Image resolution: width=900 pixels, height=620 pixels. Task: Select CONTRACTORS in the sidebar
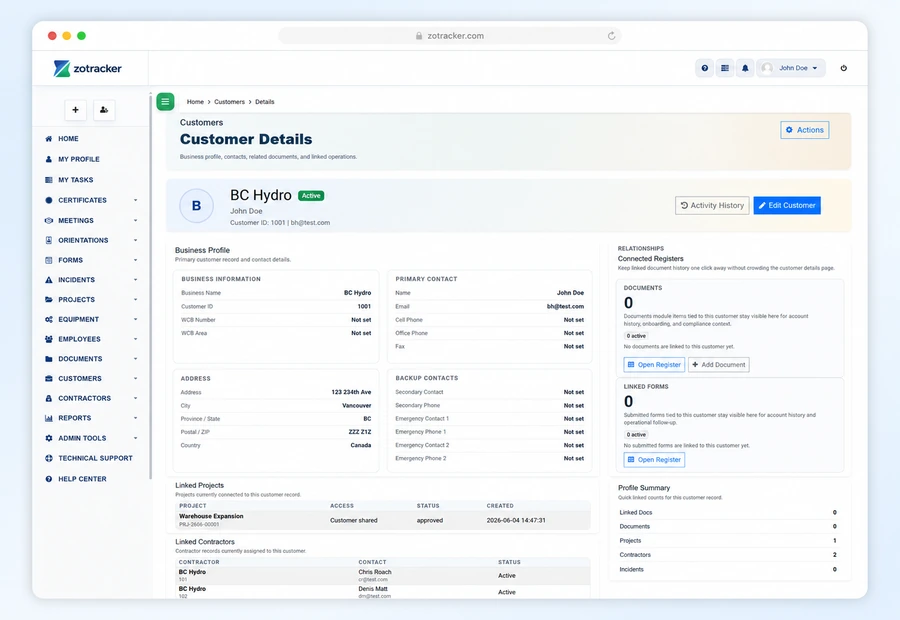84,398
